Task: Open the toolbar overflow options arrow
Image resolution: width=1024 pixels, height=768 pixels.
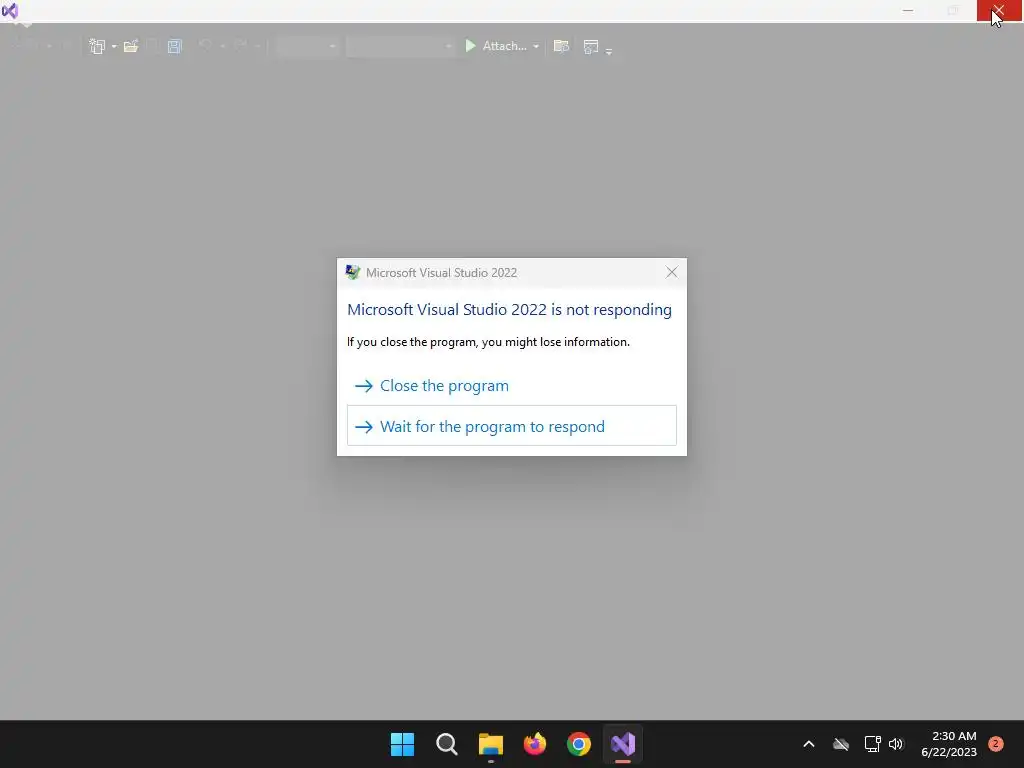Action: pyautogui.click(x=609, y=51)
